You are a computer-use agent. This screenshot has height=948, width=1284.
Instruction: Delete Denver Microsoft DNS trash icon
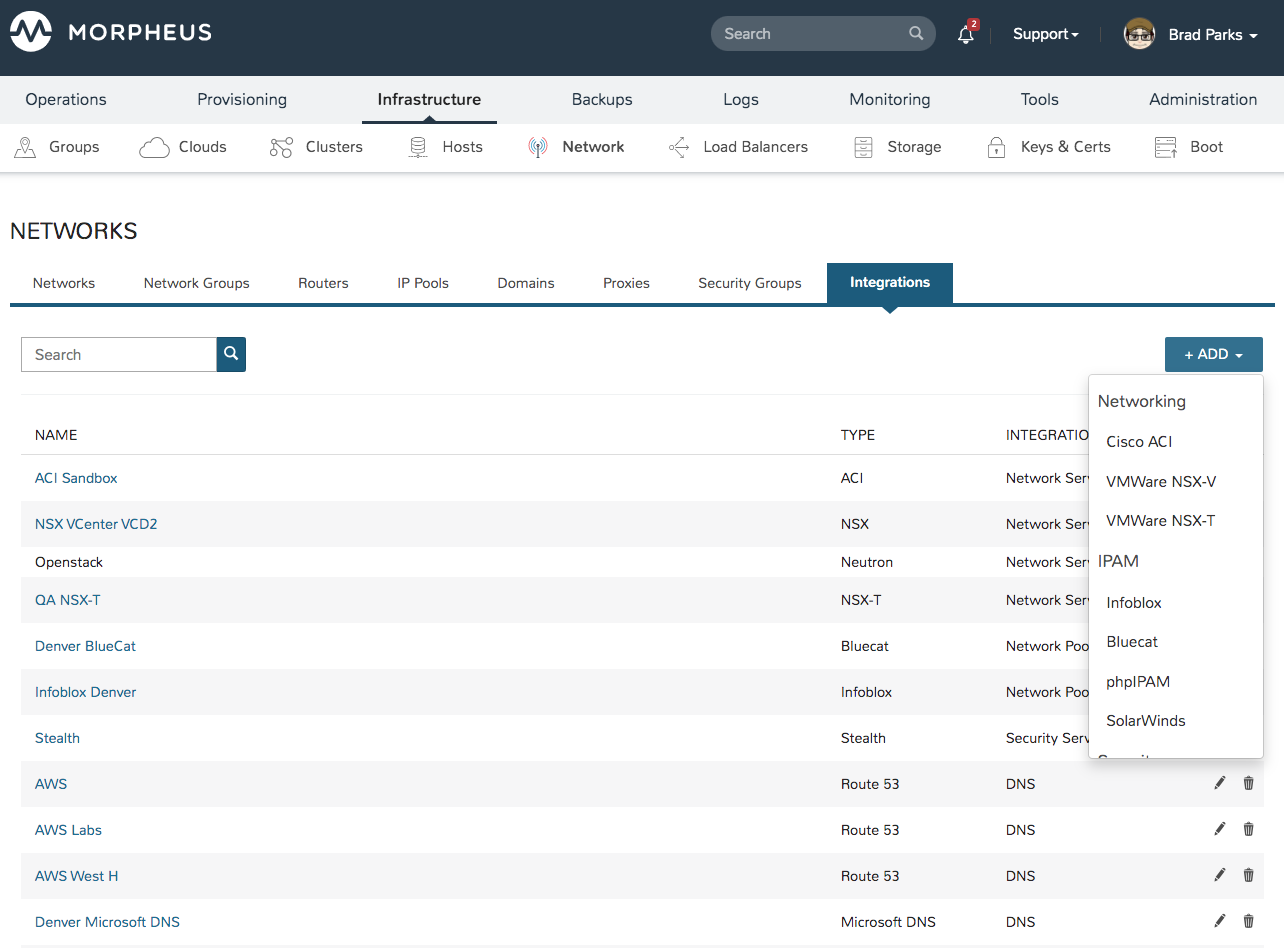1248,921
